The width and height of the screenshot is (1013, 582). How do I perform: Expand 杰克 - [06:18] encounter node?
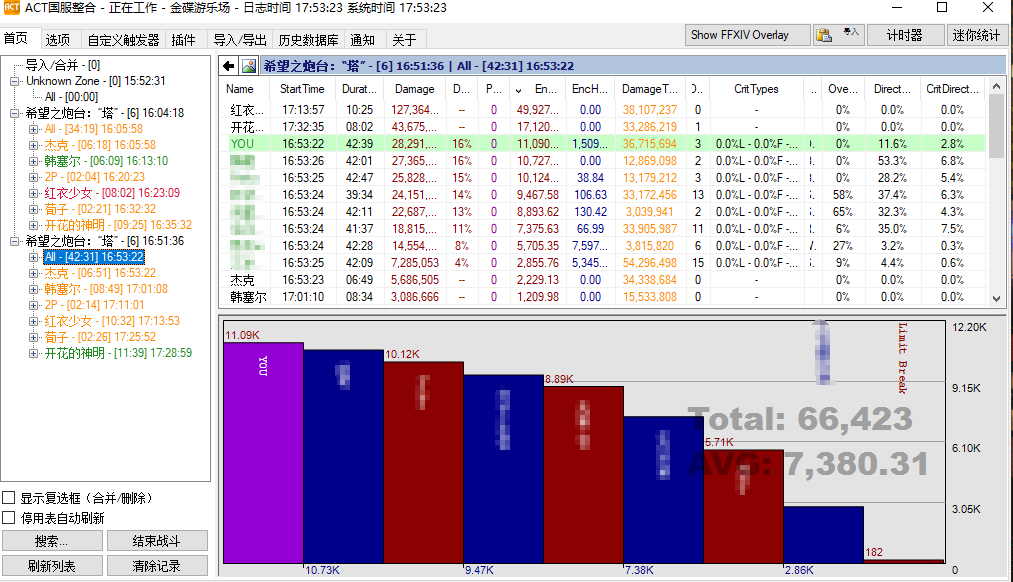click(33, 145)
